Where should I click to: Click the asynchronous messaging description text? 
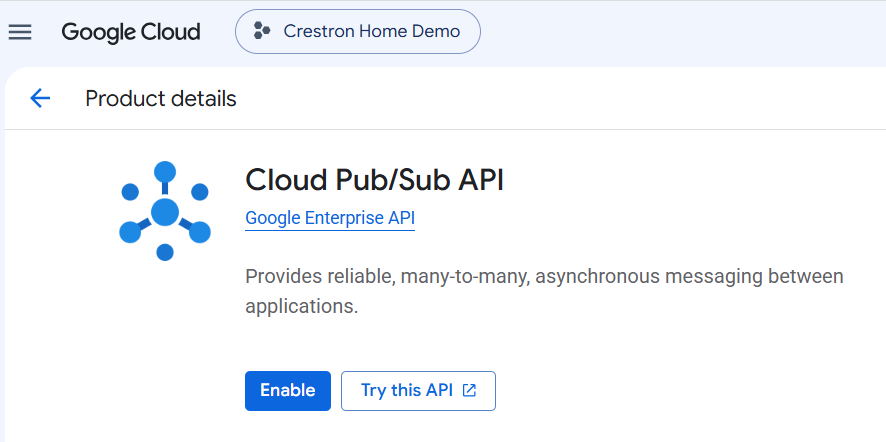click(544, 292)
